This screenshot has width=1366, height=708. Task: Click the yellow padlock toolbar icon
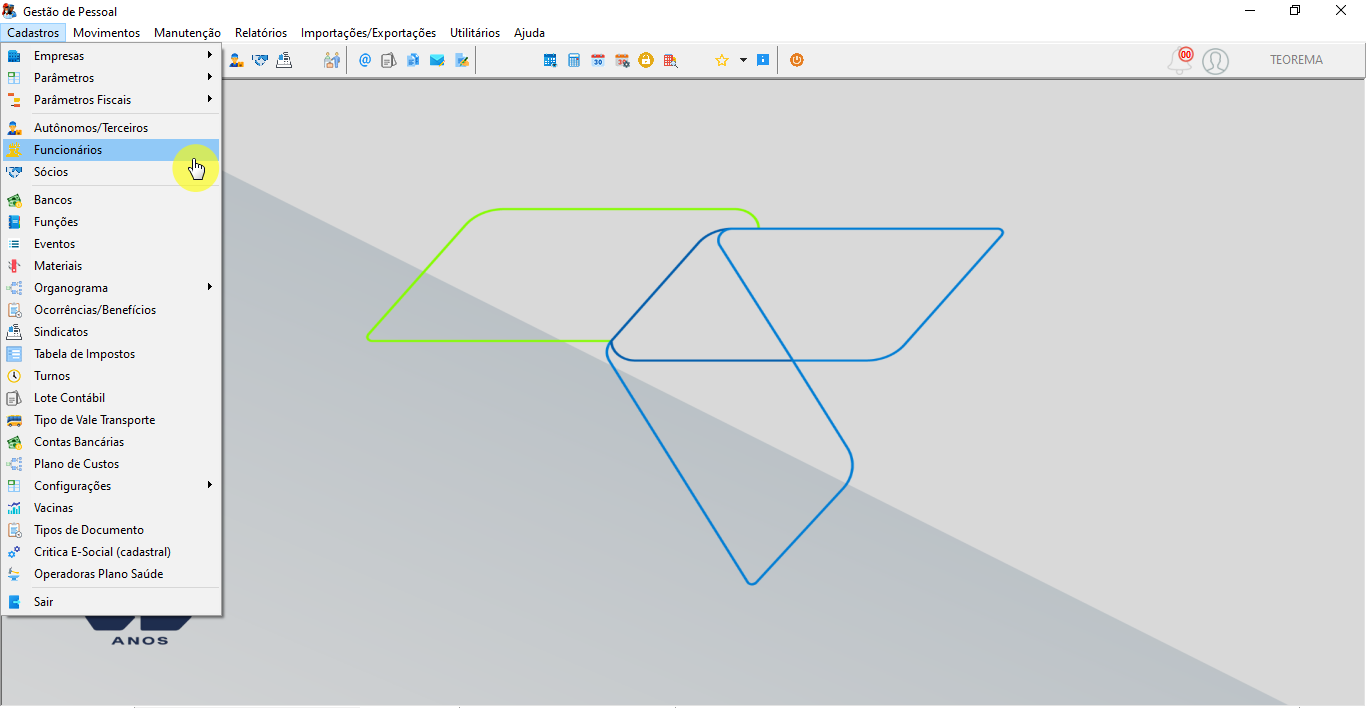pyautogui.click(x=646, y=60)
